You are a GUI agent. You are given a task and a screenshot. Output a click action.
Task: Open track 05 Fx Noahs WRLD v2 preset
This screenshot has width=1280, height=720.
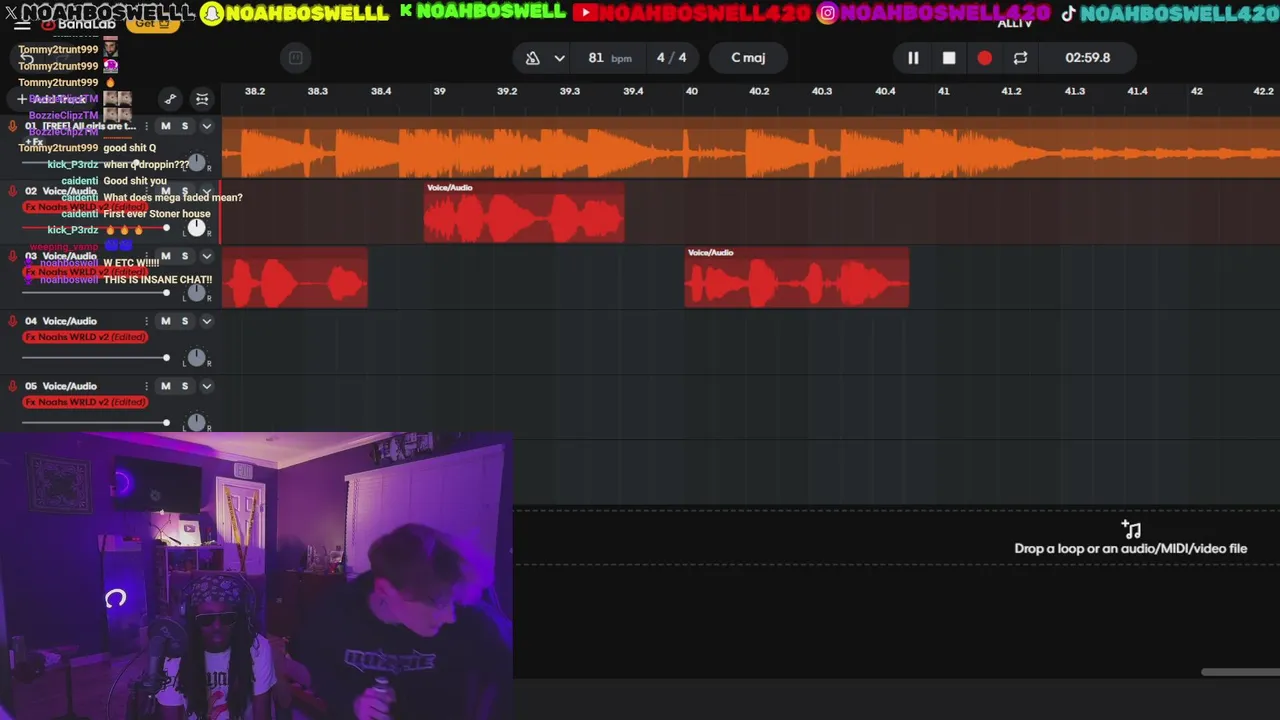tap(85, 402)
